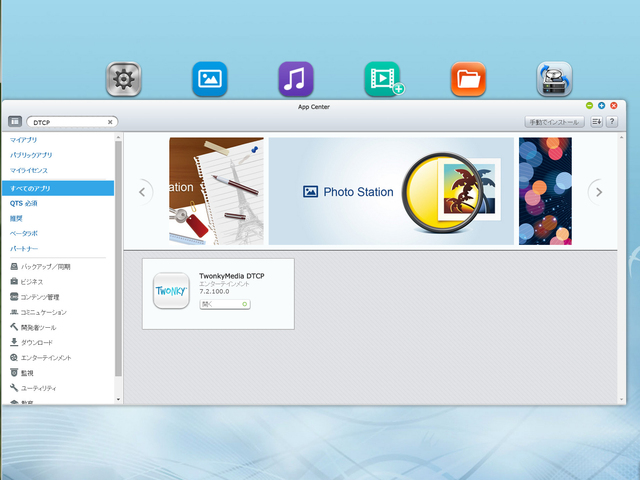Clear the DTCP search text
This screenshot has width=640, height=480.
pyautogui.click(x=110, y=122)
